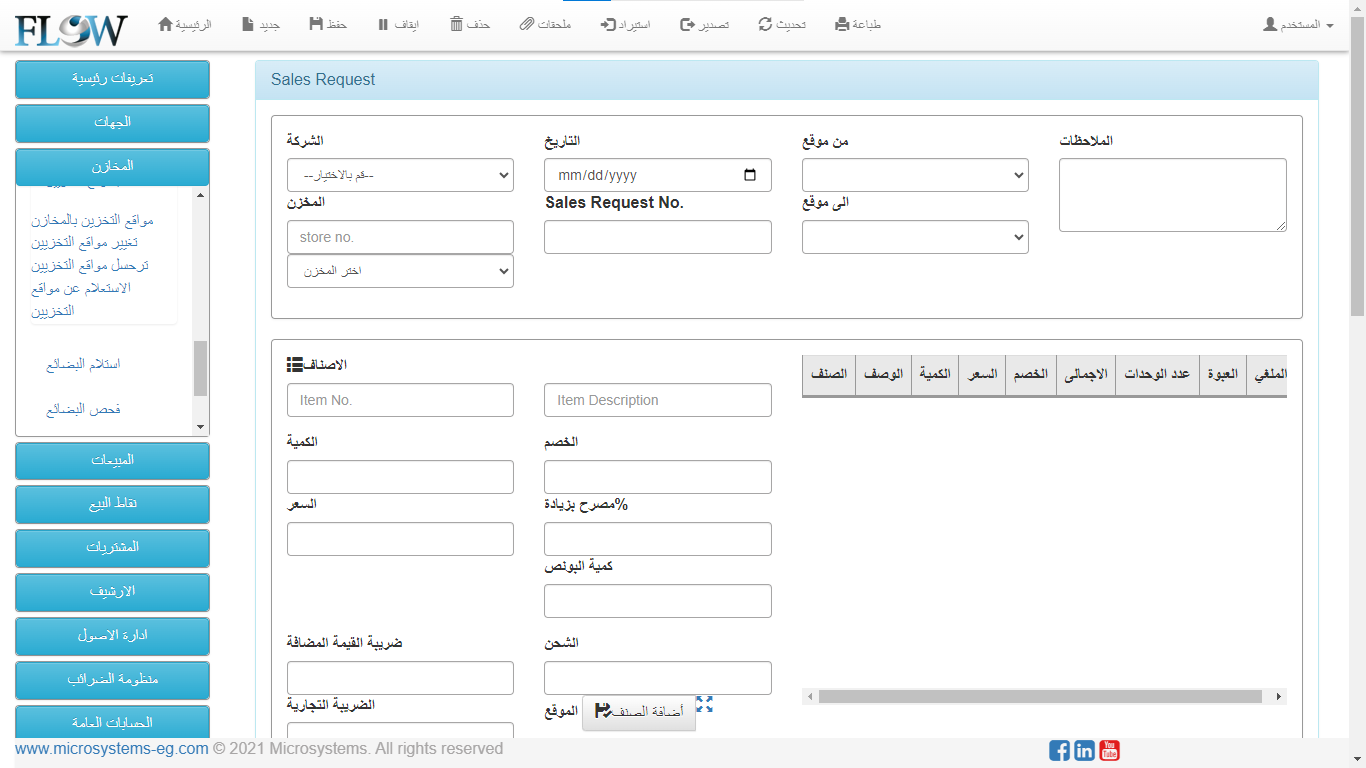Click the Import (استيراد) icon
Viewport: 1366px width, 768px height.
coord(608,24)
